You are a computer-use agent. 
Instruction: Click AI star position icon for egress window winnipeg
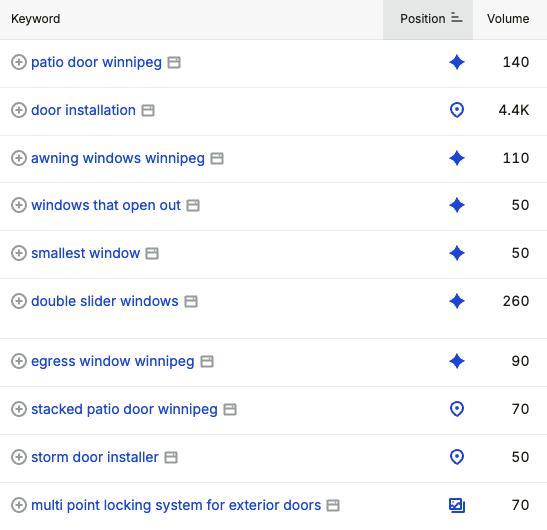(x=457, y=361)
